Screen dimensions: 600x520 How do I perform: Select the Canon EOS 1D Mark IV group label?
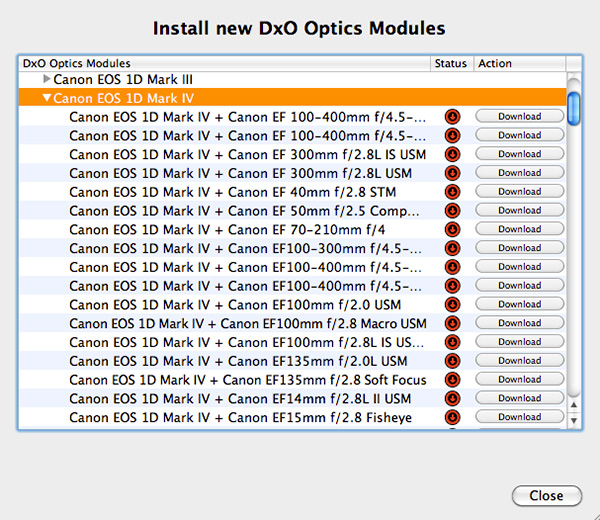pos(124,98)
